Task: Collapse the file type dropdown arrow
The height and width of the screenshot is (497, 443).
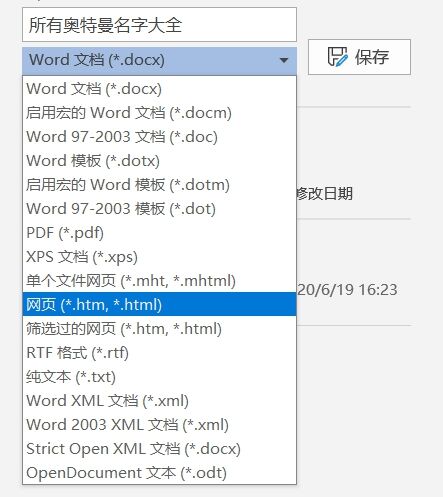Action: (x=284, y=60)
